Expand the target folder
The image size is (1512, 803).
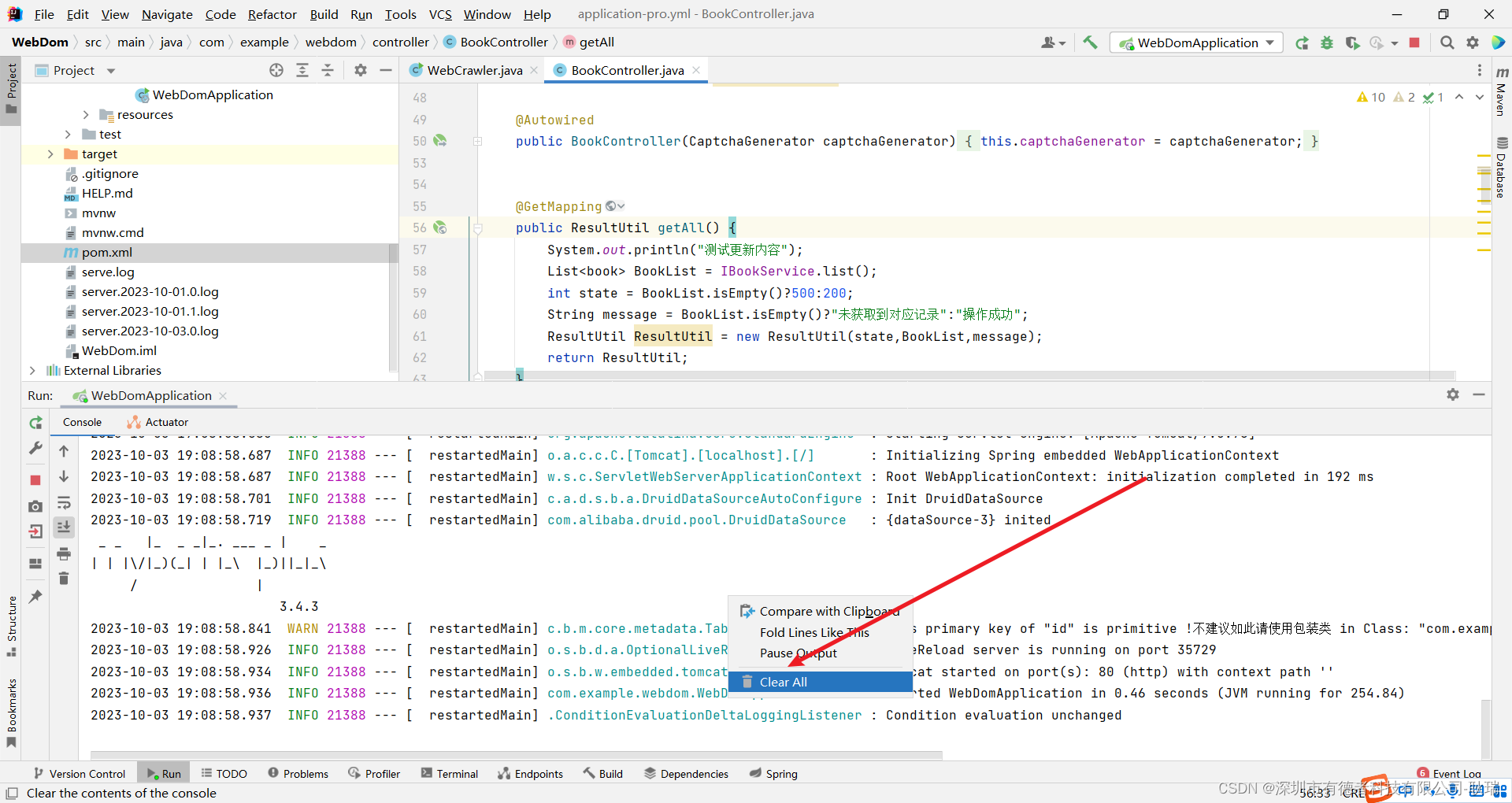[50, 154]
